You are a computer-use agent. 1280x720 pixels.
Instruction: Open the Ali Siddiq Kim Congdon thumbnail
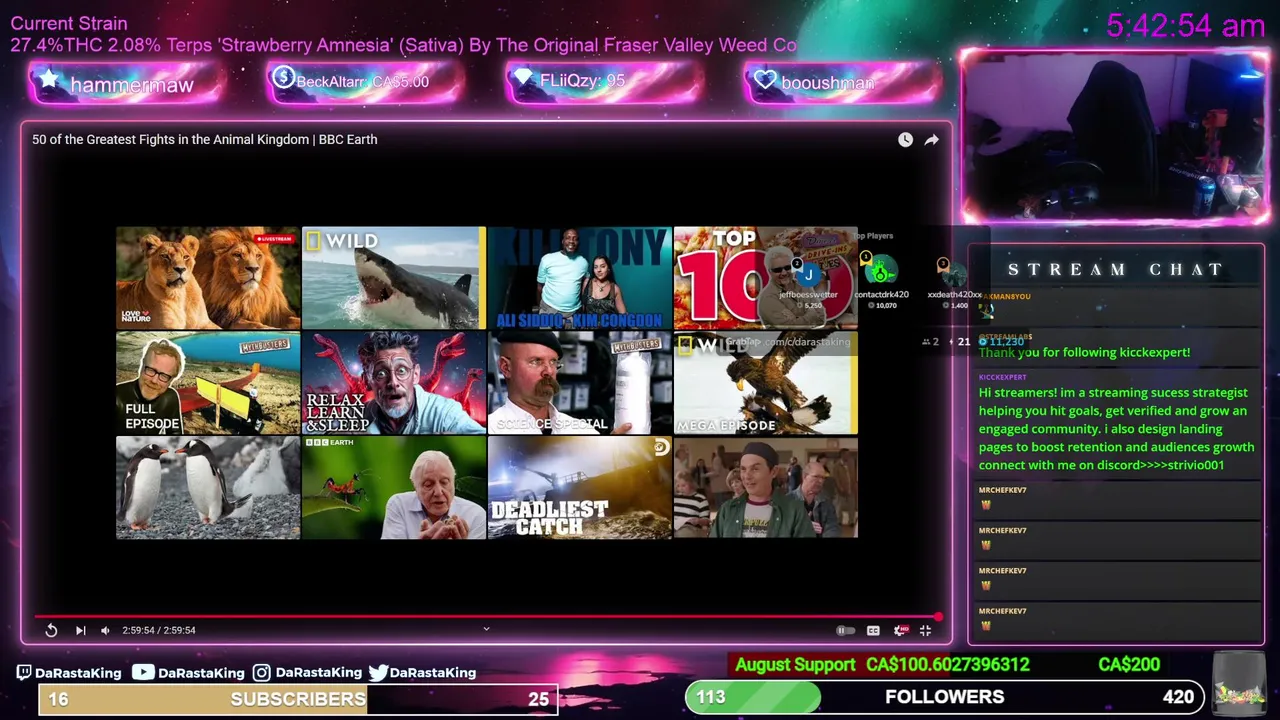pos(580,278)
